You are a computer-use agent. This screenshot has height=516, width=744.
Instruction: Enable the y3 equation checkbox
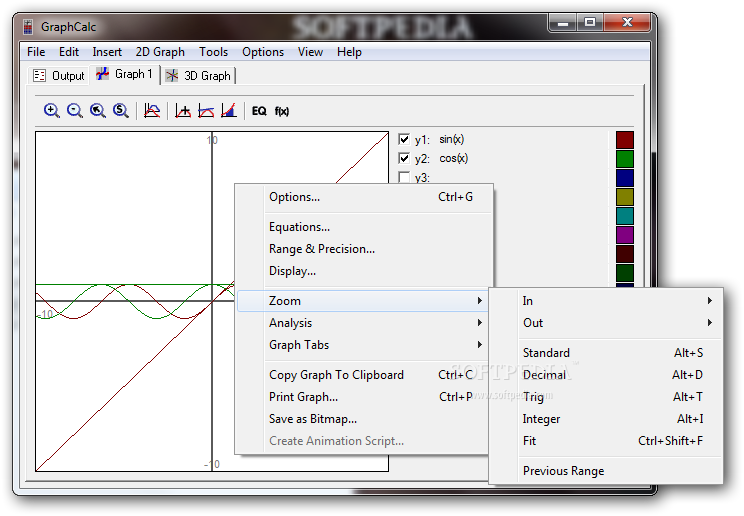[x=404, y=177]
